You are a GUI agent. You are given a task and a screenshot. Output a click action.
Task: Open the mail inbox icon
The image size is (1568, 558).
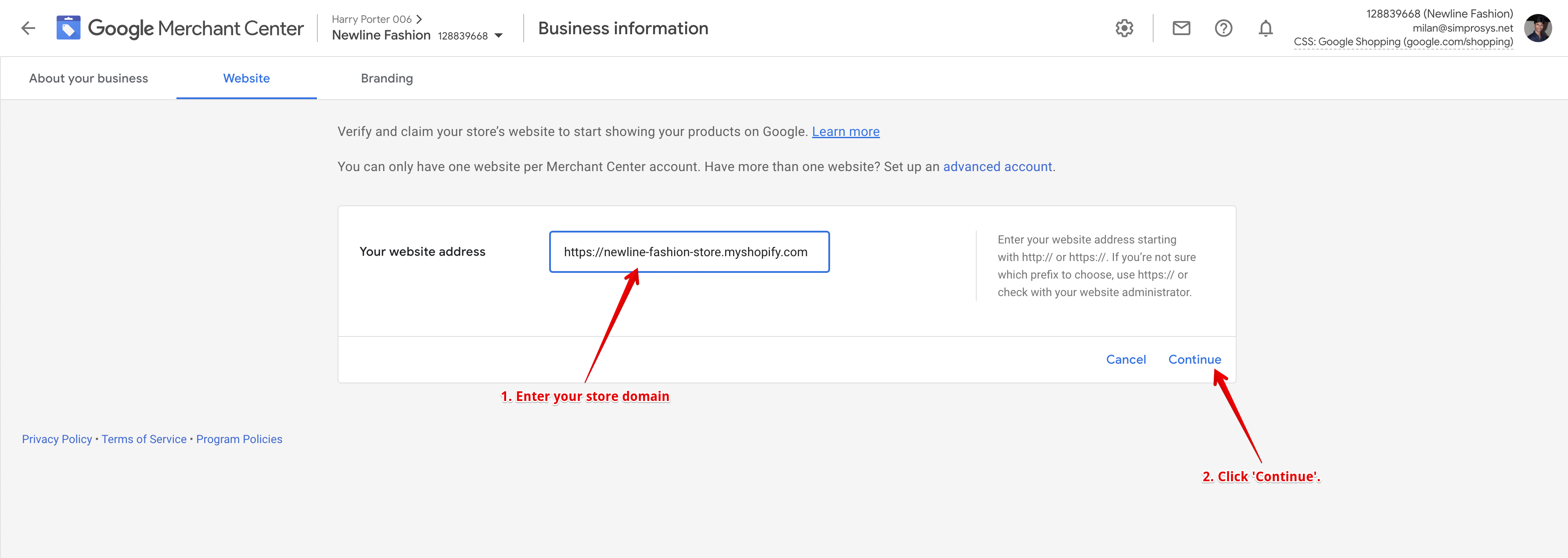pyautogui.click(x=1181, y=28)
